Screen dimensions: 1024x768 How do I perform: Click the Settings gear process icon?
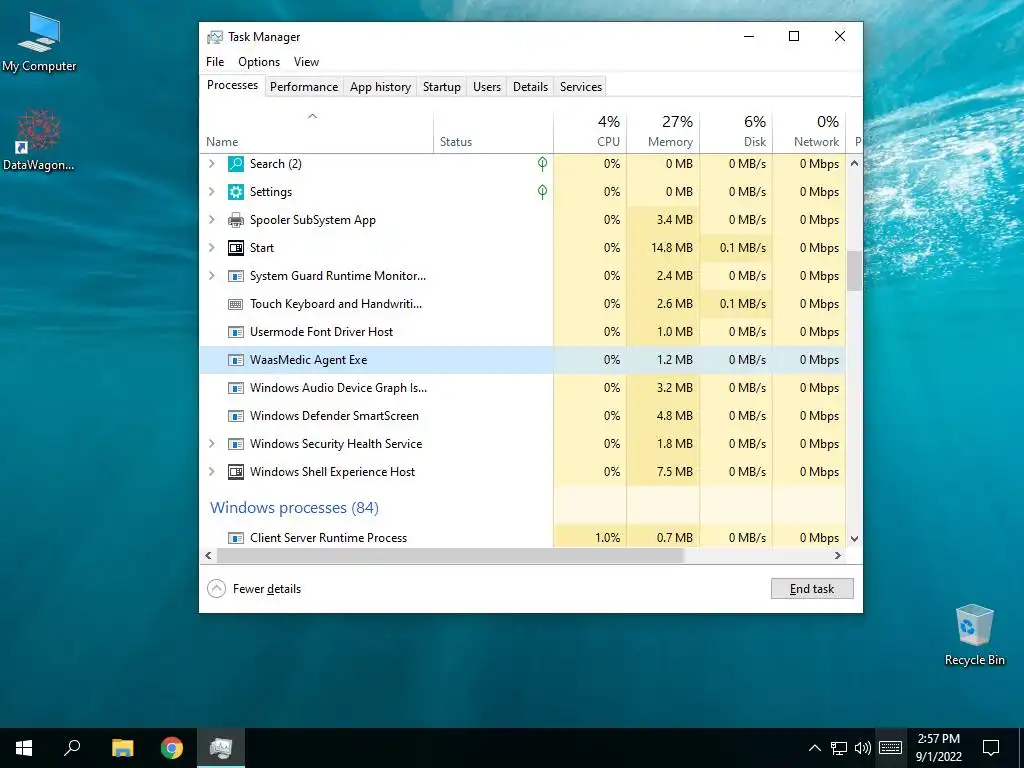[235, 192]
